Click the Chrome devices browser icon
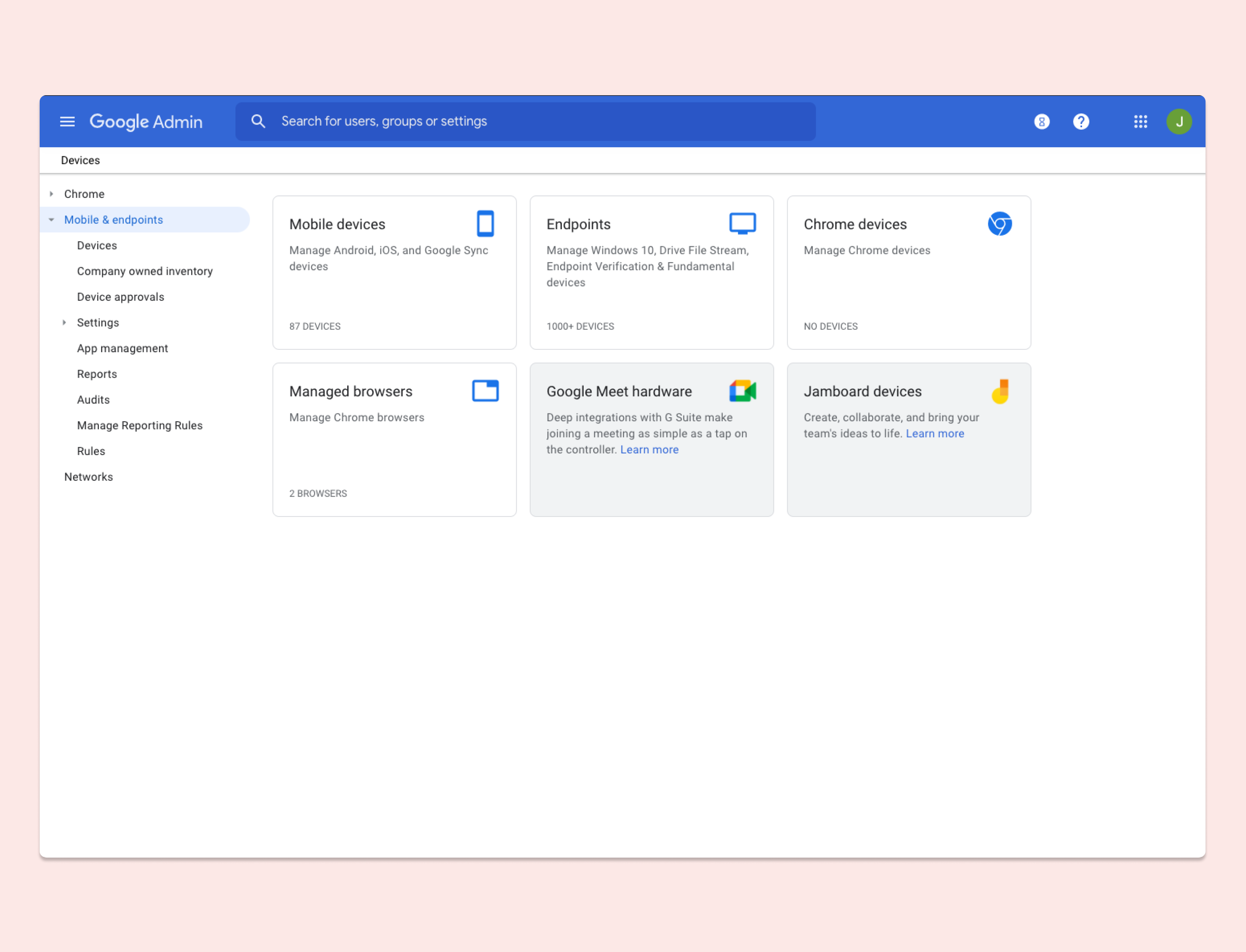 point(1000,223)
